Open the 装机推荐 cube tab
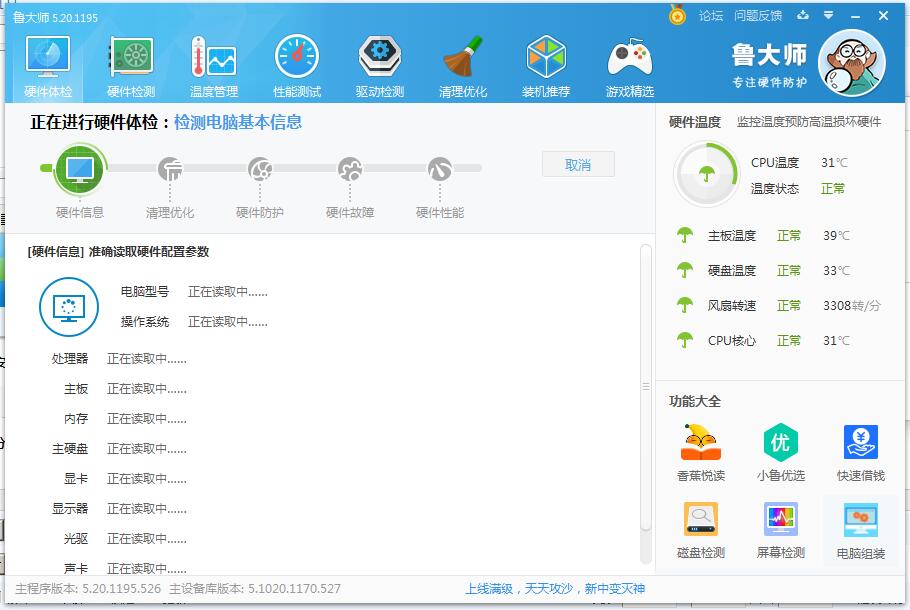 (x=546, y=67)
